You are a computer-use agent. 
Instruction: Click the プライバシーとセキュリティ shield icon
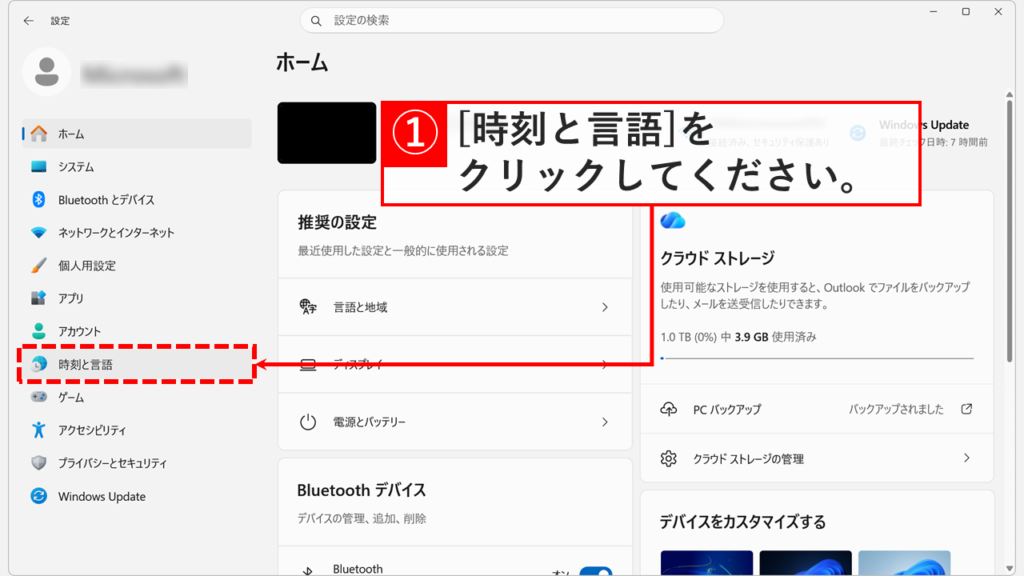click(39, 463)
